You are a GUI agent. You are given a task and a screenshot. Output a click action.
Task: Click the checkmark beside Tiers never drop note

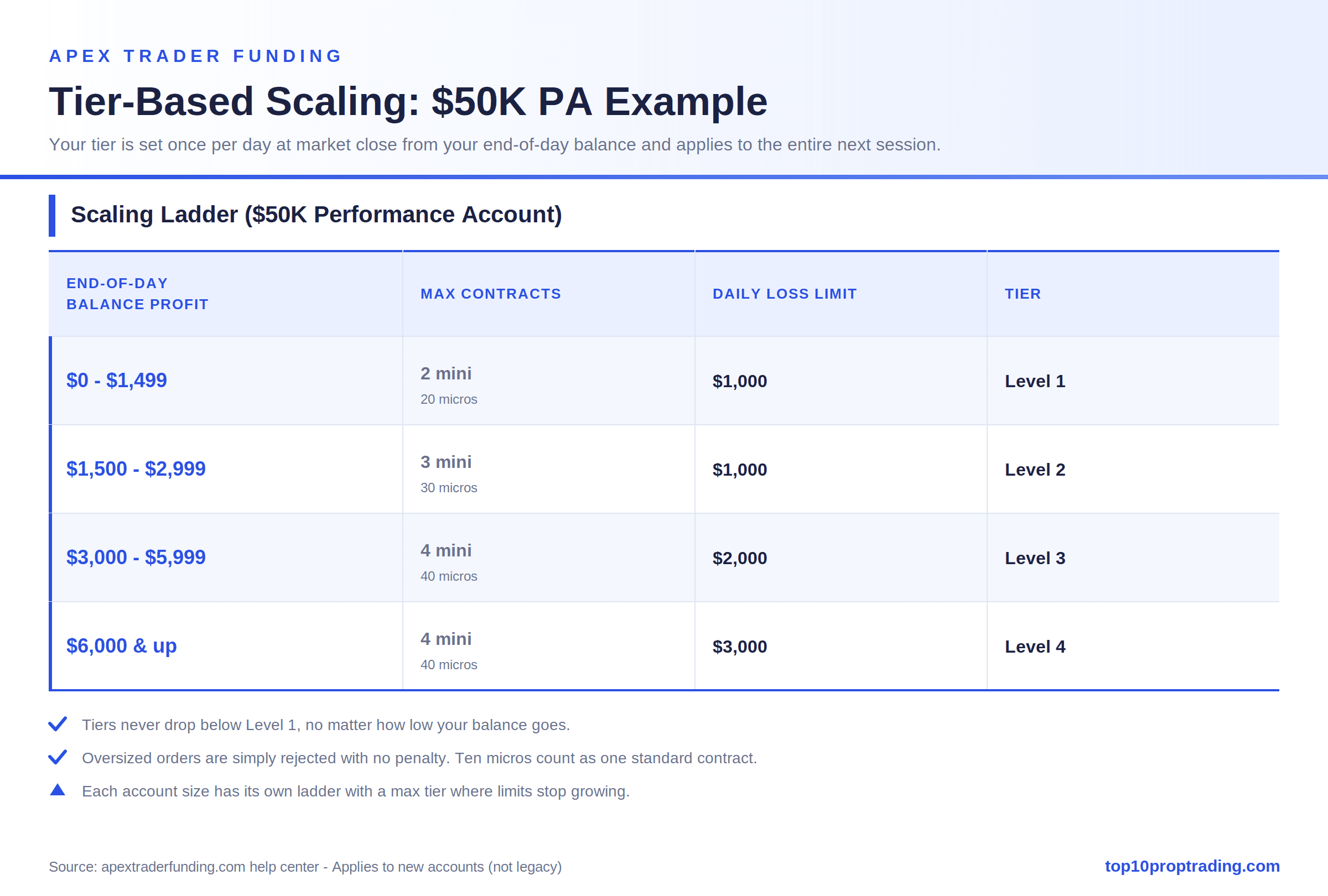pyautogui.click(x=58, y=724)
